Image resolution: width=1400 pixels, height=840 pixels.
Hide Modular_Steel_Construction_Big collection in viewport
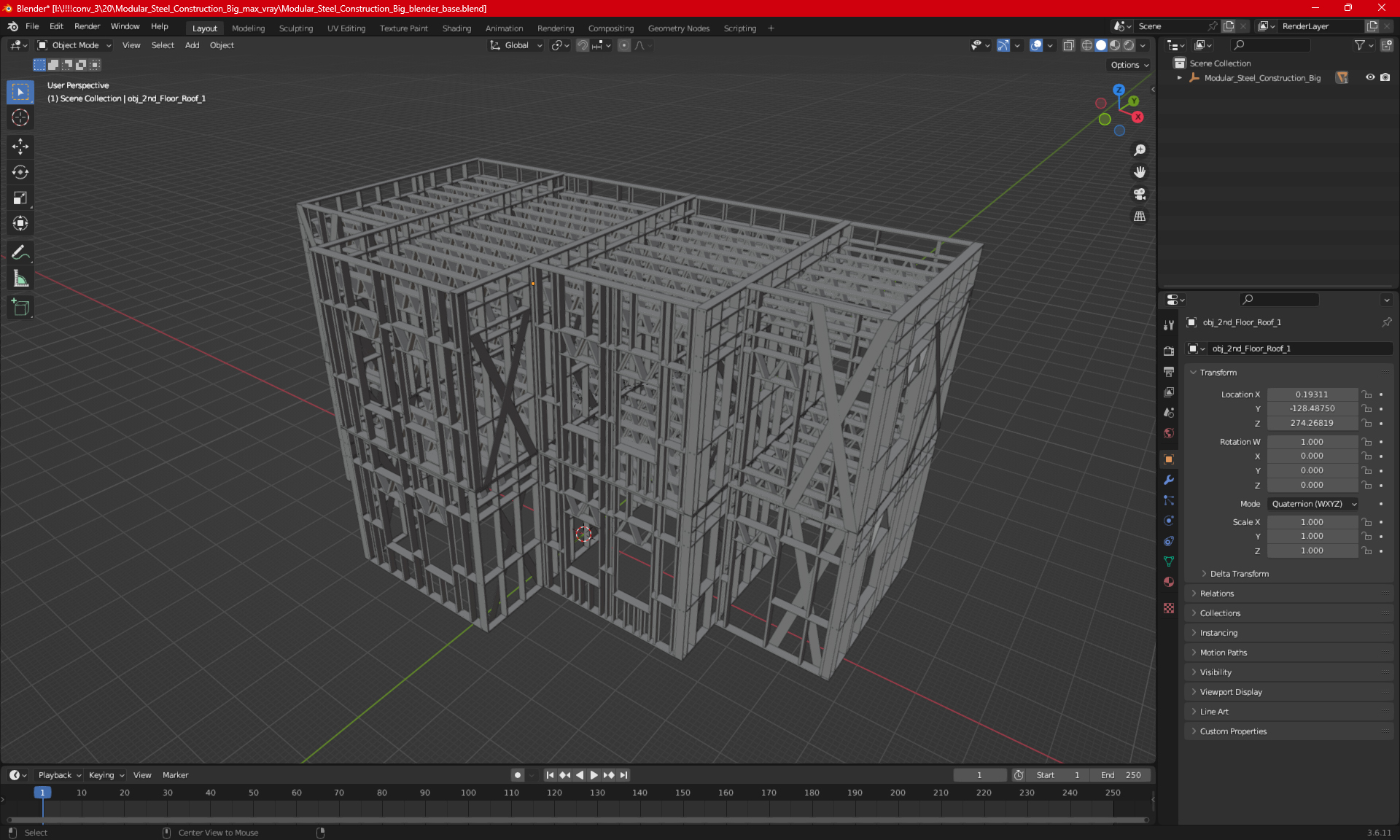[1370, 77]
